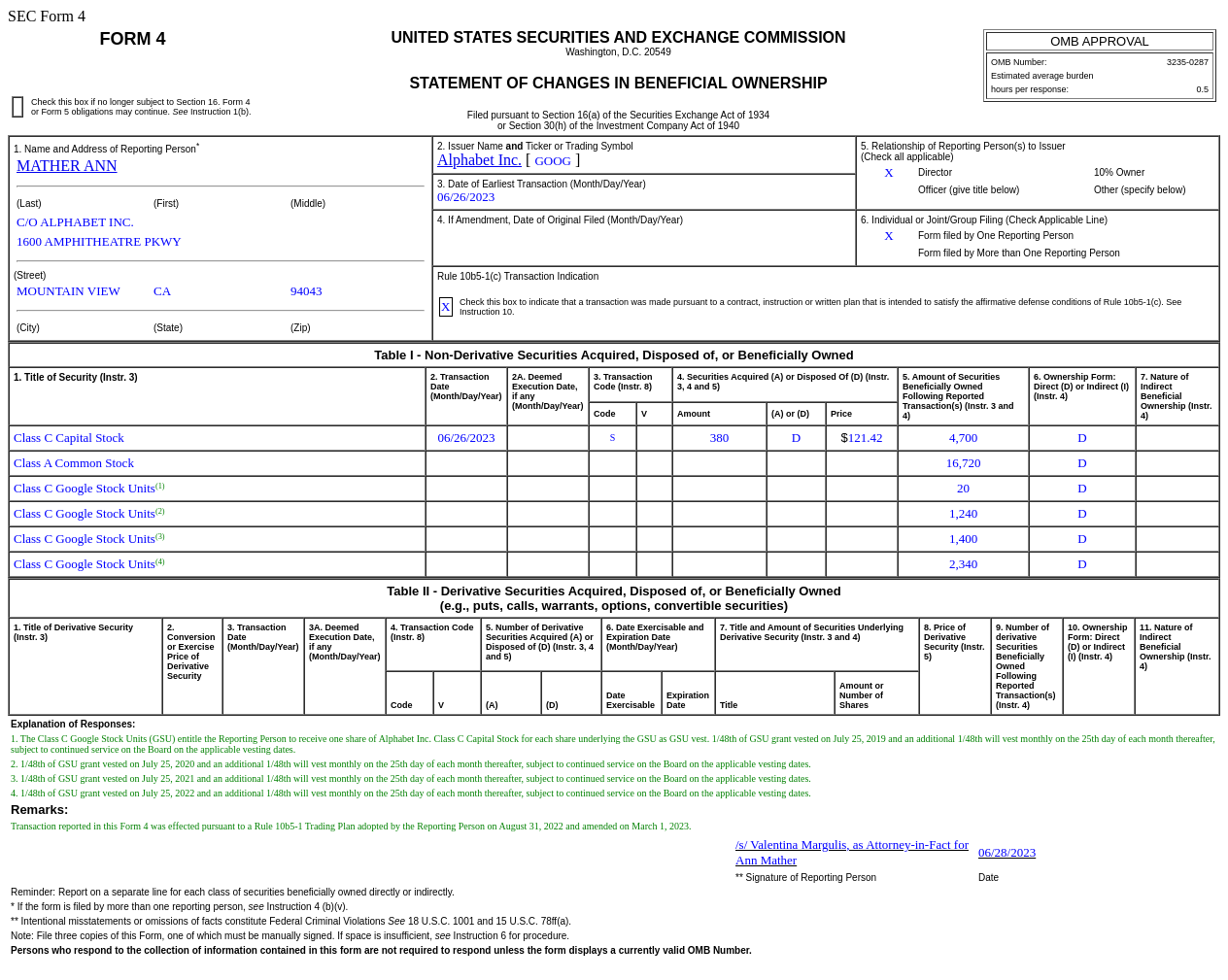
Task: Open the MATHER ANN reporting person link
Action: 66,165
